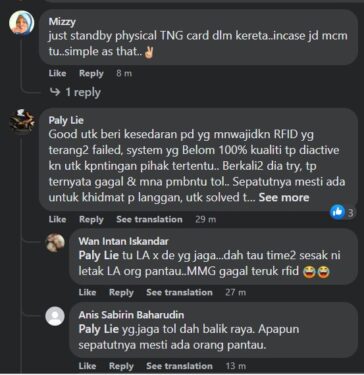This screenshot has width=364, height=375.
Task: Like Wan Intan Iskandar's reply
Action: tap(87, 292)
